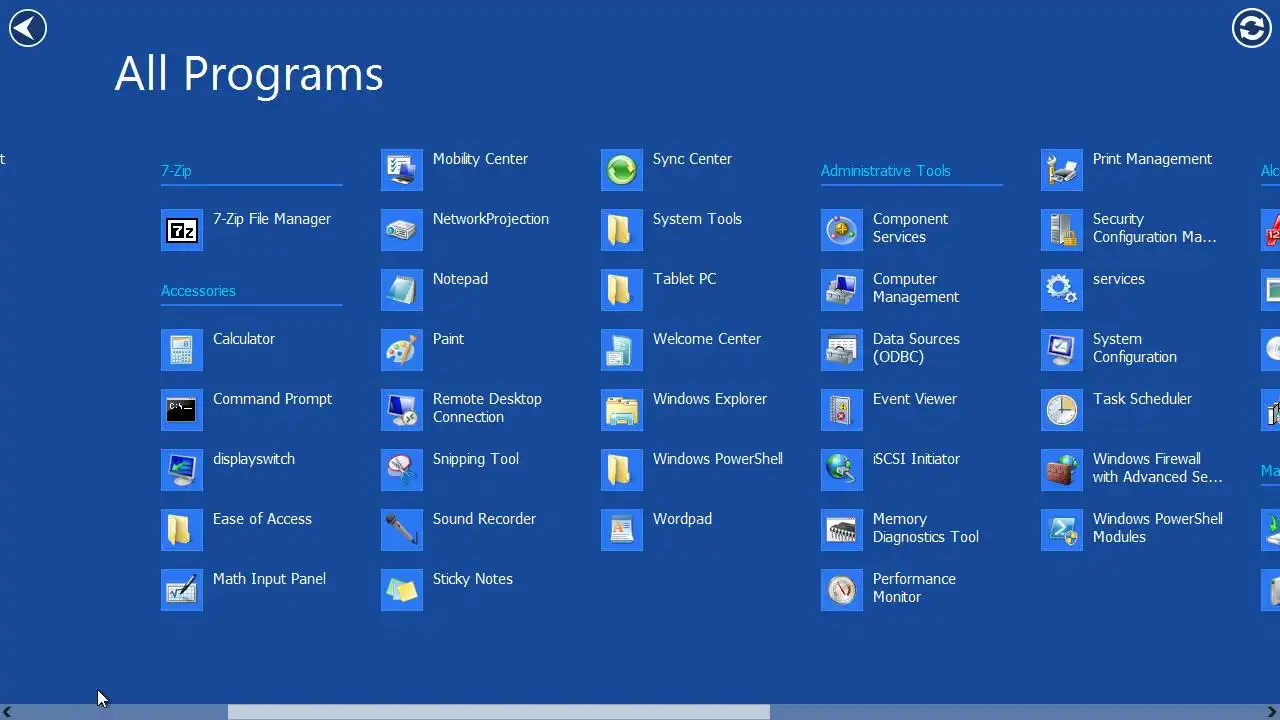Click the Memory Diagnostics Tool icon
The width and height of the screenshot is (1280, 720).
(842, 530)
